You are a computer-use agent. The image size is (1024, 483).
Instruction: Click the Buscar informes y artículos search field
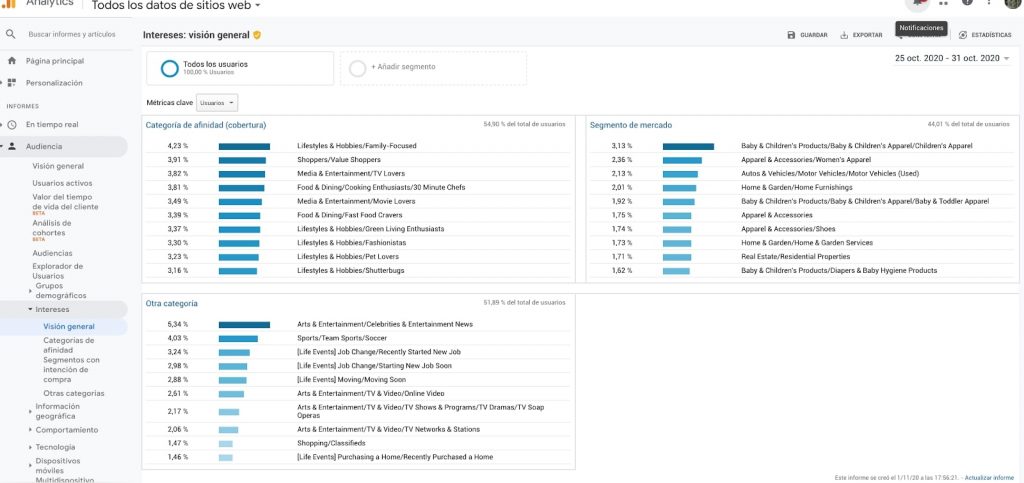[x=72, y=34]
